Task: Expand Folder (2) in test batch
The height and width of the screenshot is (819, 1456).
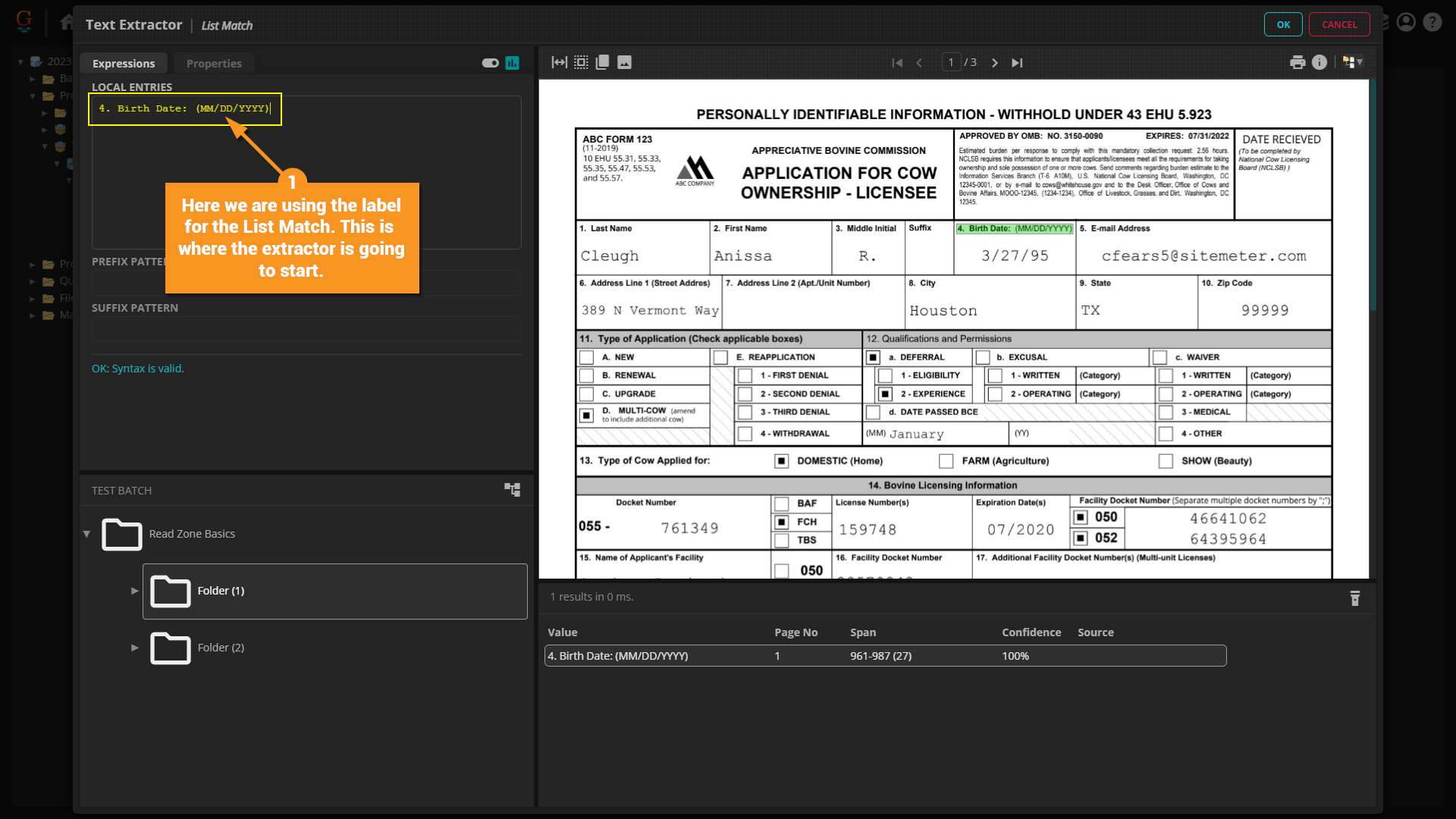Action: click(135, 648)
